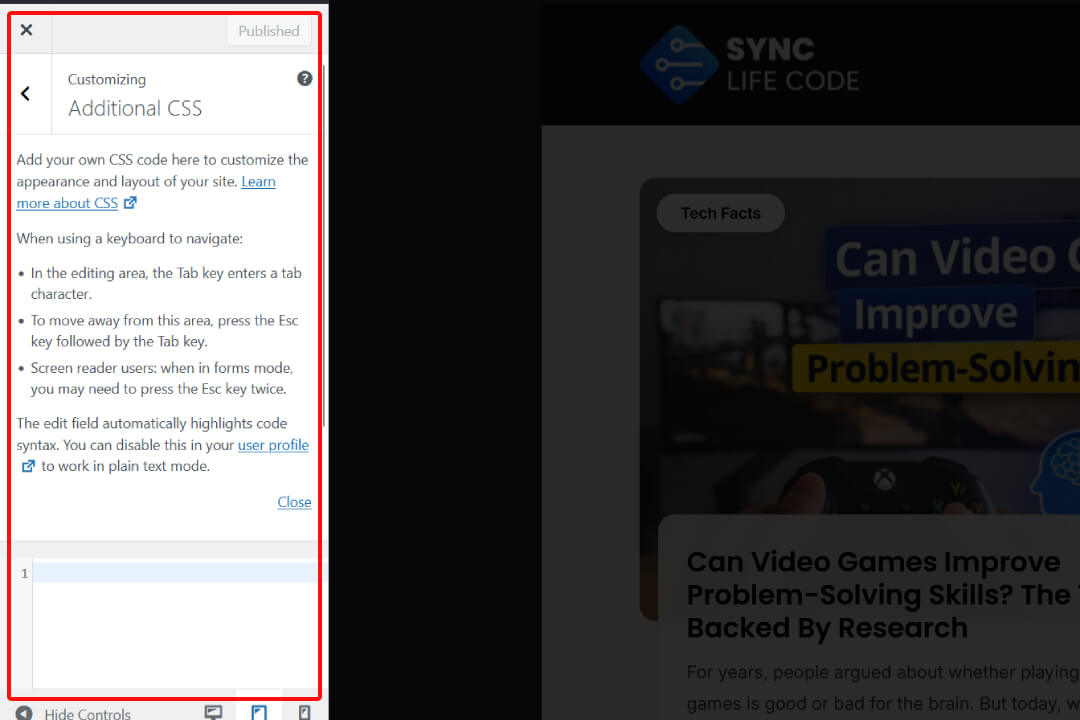Image resolution: width=1080 pixels, height=720 pixels.
Task: Switch to mobile preview mode
Action: (x=305, y=712)
